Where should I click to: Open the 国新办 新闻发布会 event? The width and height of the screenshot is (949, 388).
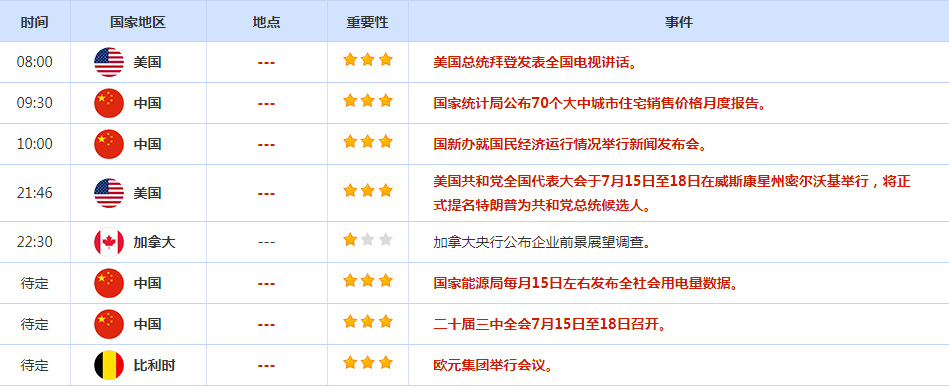[570, 145]
